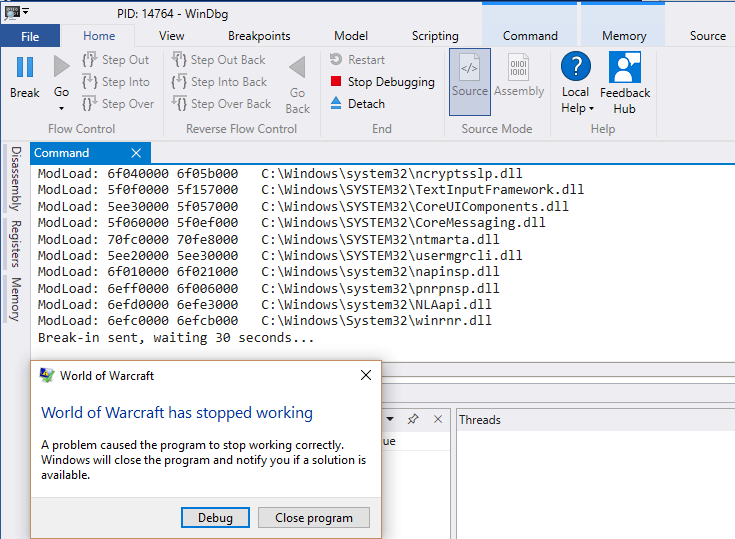Open the Breakpoints ribbon tab

tap(259, 36)
